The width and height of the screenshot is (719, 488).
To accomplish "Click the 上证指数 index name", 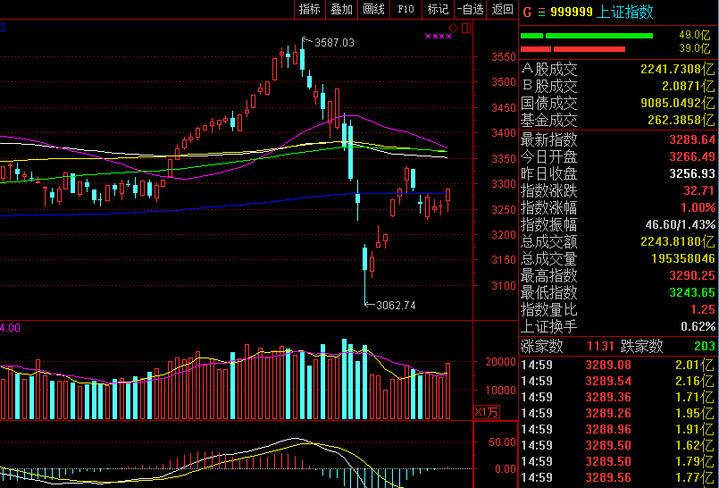I will (x=625, y=12).
